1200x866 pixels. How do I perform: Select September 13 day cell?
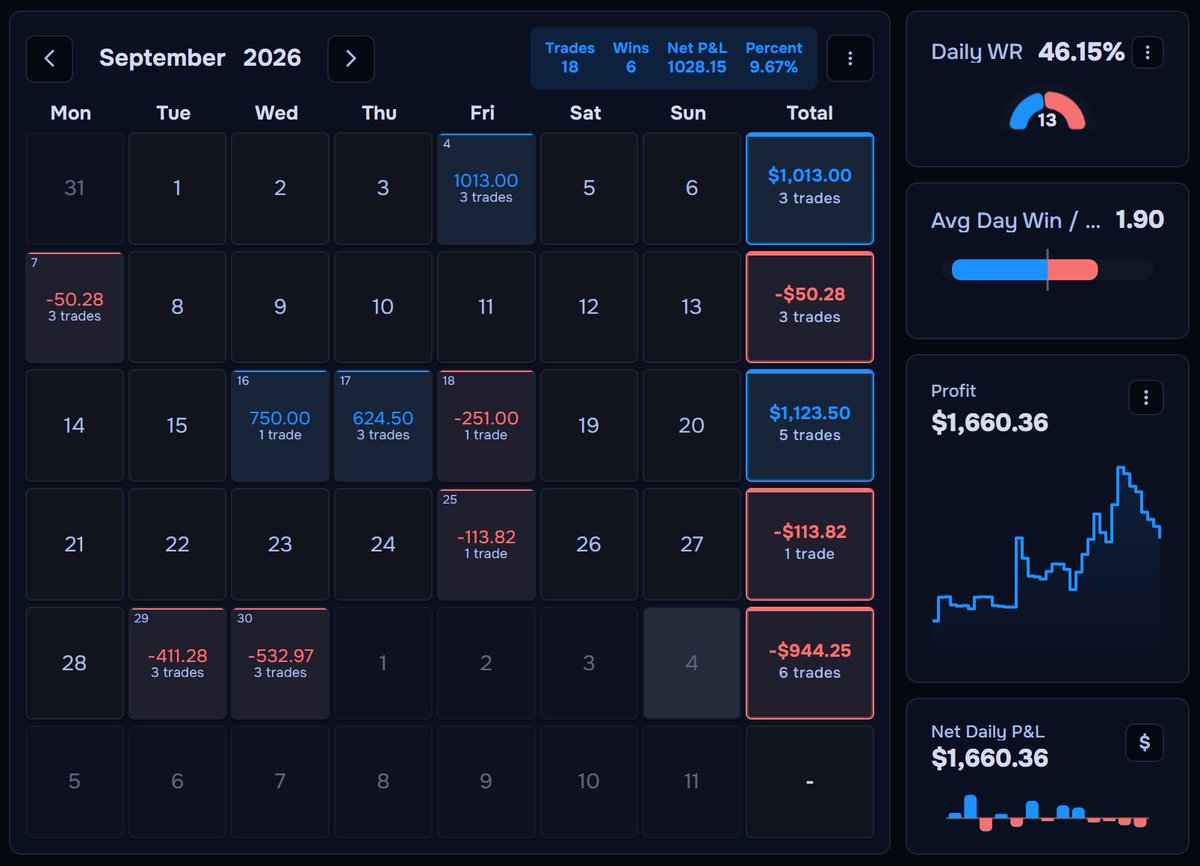pos(691,307)
